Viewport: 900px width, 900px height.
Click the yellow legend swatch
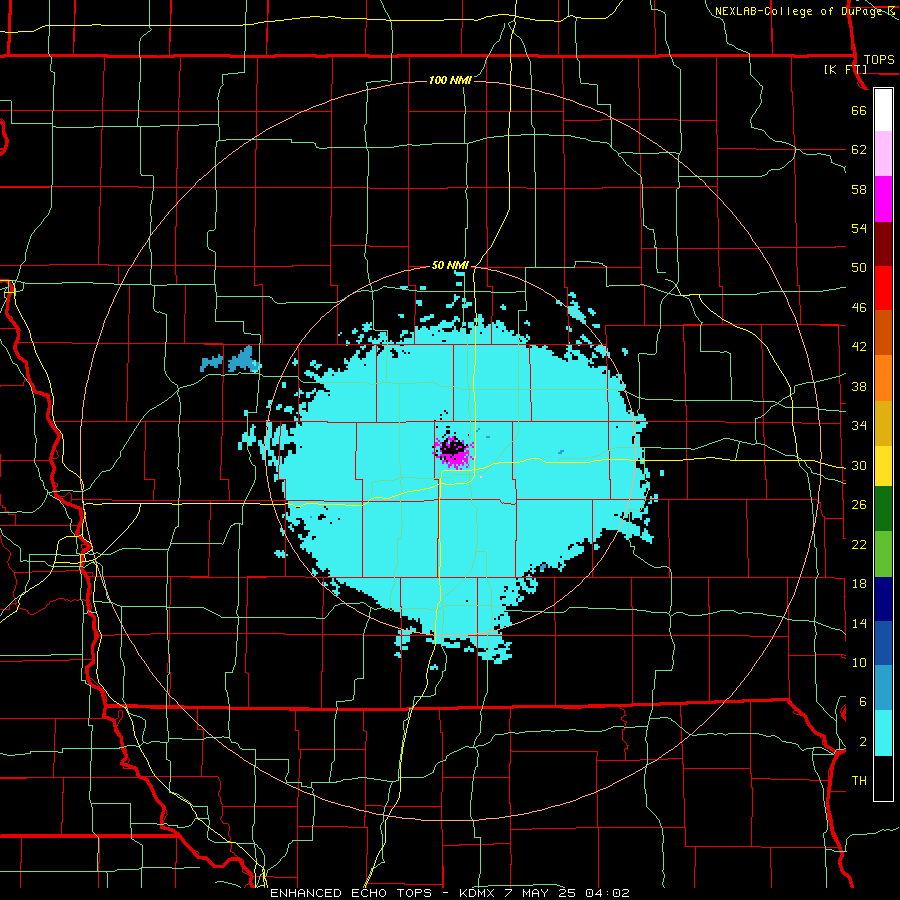pyautogui.click(x=883, y=466)
